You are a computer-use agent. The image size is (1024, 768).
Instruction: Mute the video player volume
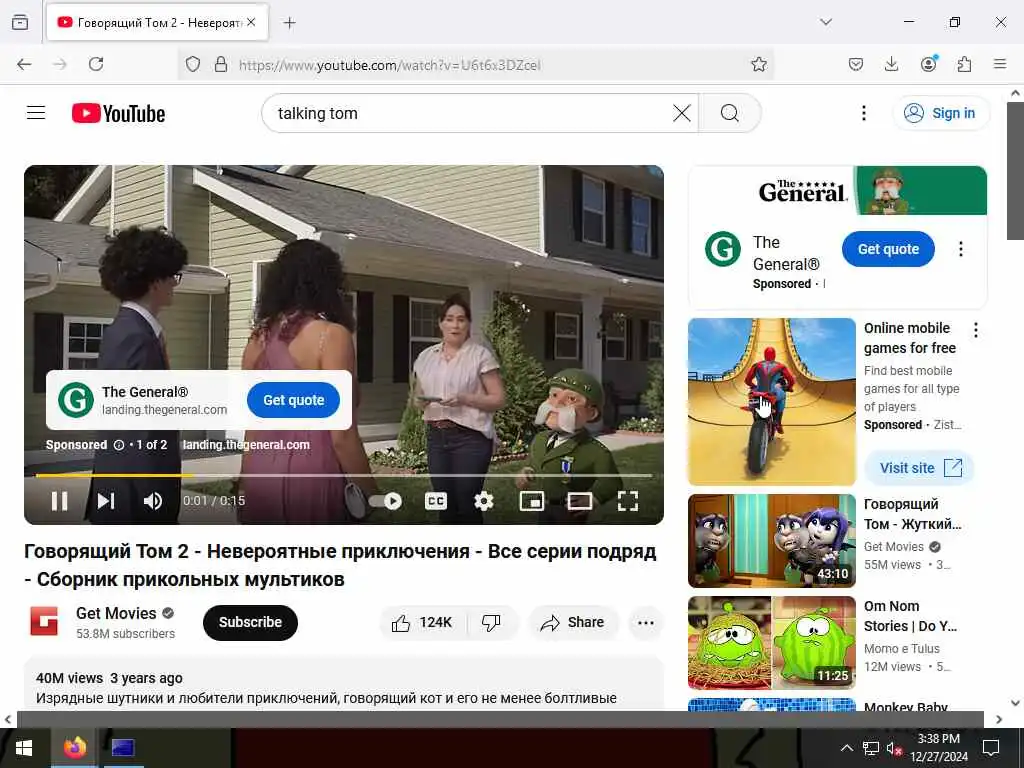pyautogui.click(x=153, y=501)
